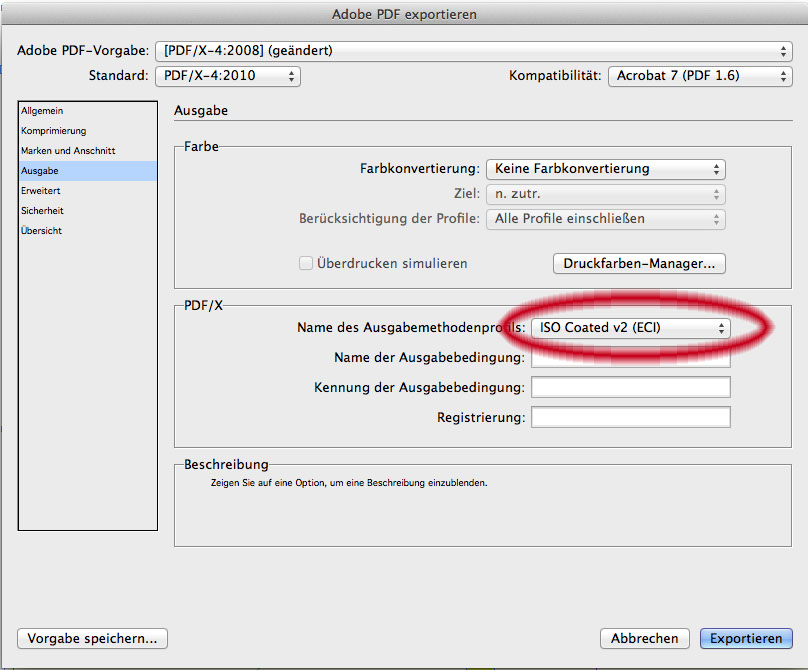Image resolution: width=808 pixels, height=670 pixels.
Task: Toggle the Überdrucken simulieren checkbox
Action: point(307,264)
